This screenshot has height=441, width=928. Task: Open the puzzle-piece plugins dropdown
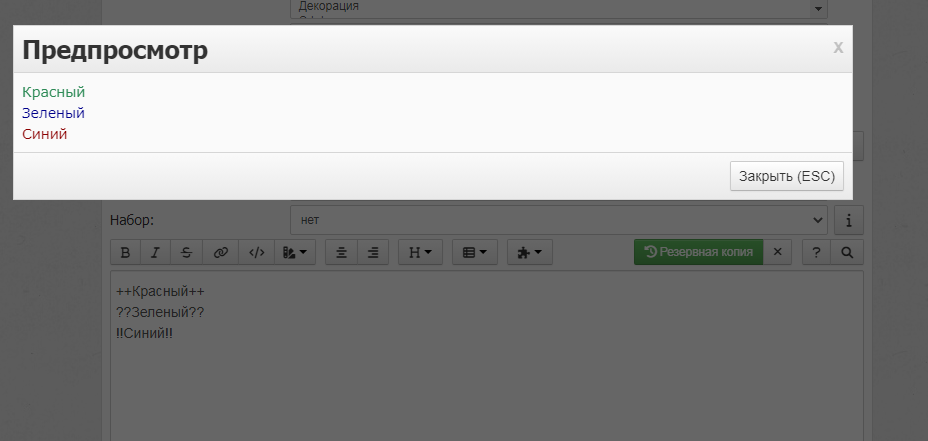point(530,252)
